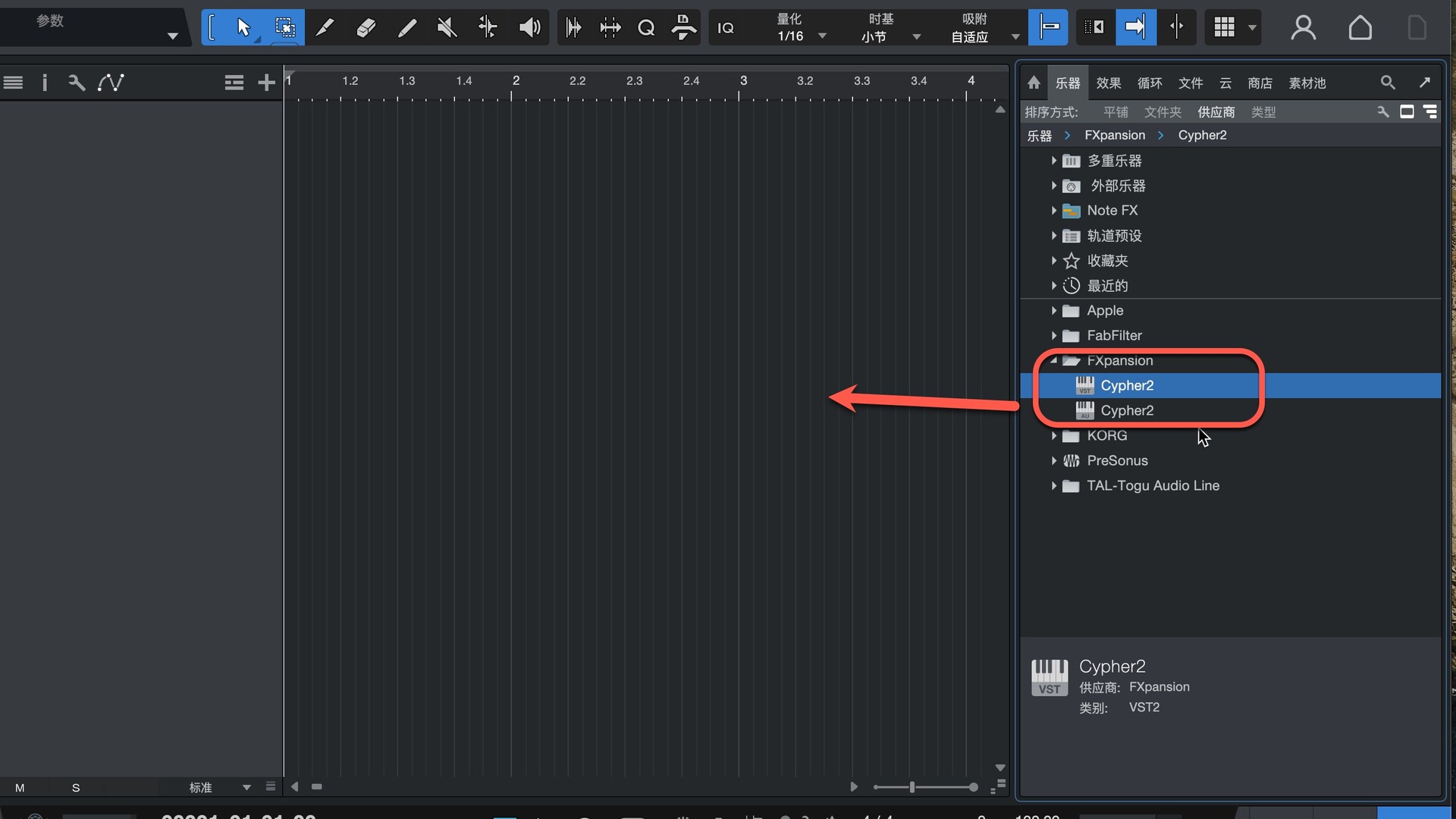1456x819 pixels.
Task: Toggle ripple edit icon
Action: [1094, 28]
